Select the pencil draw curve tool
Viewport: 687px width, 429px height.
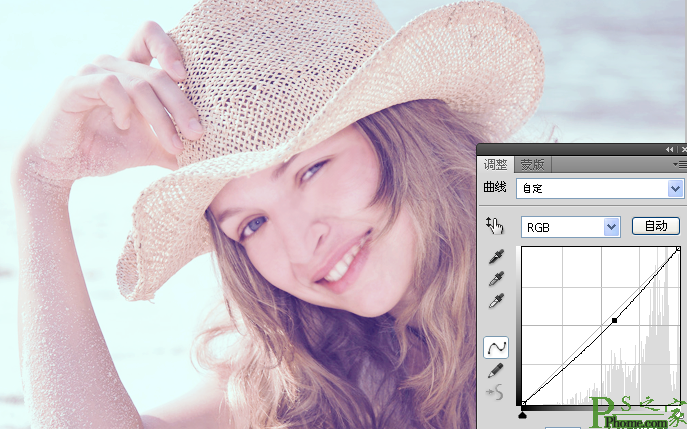496,371
